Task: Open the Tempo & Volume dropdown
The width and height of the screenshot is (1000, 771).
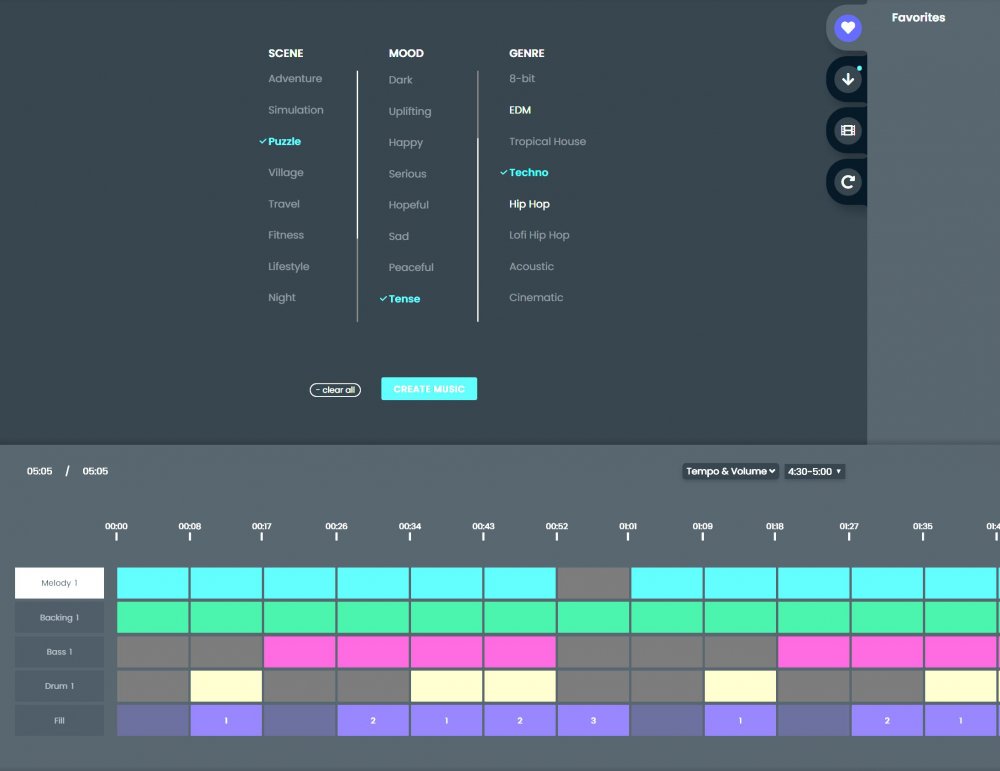Action: click(731, 471)
